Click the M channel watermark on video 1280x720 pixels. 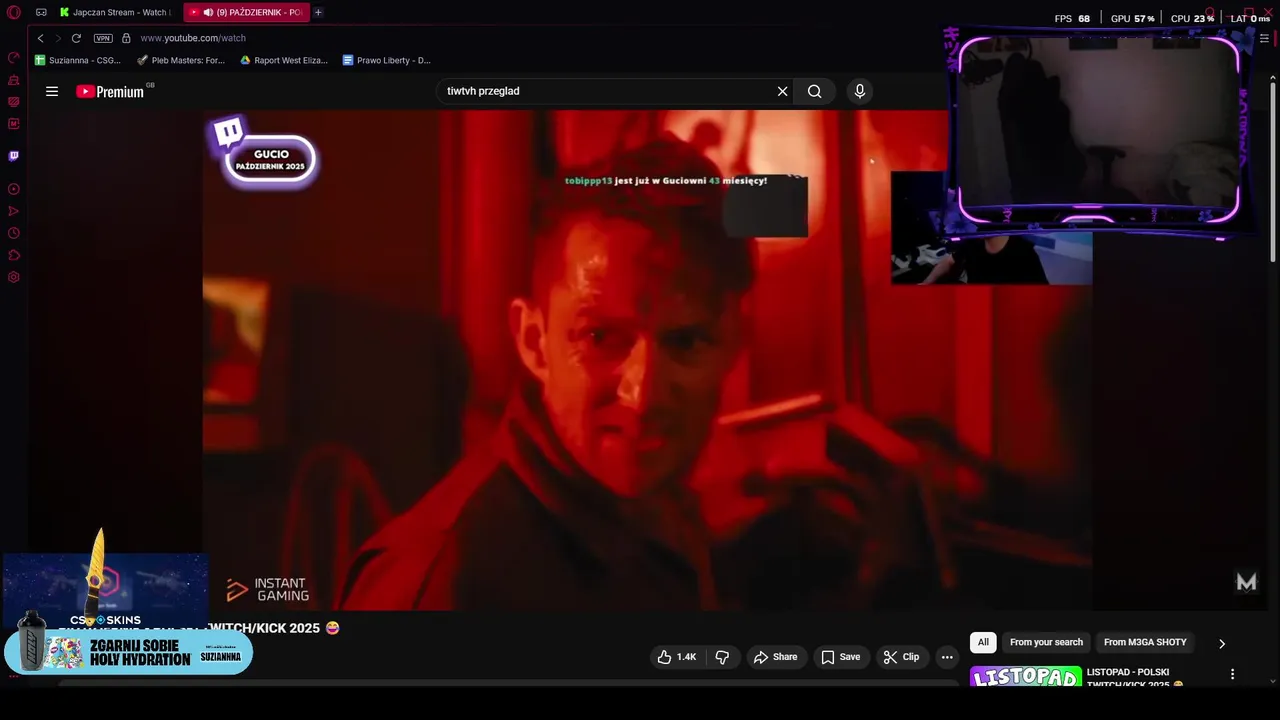coord(1246,582)
